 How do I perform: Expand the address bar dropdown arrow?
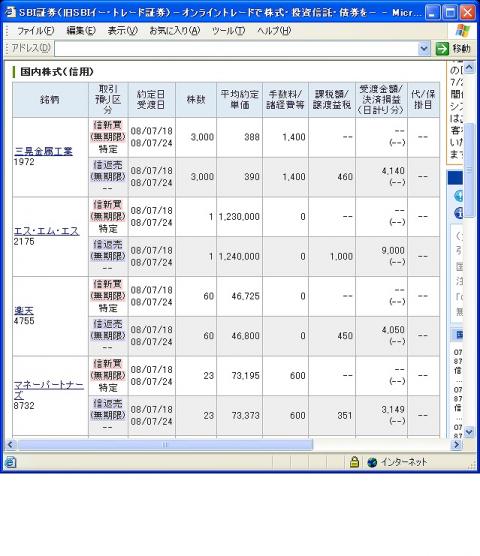coord(424,49)
